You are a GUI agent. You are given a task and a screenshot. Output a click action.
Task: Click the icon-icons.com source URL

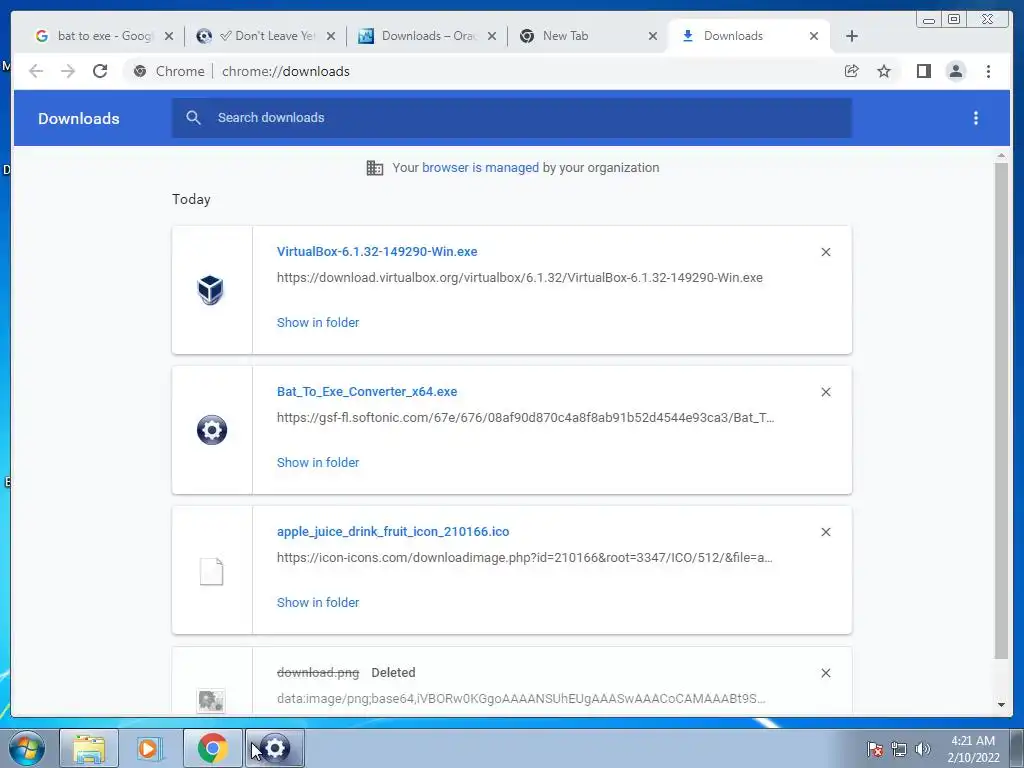pos(524,558)
